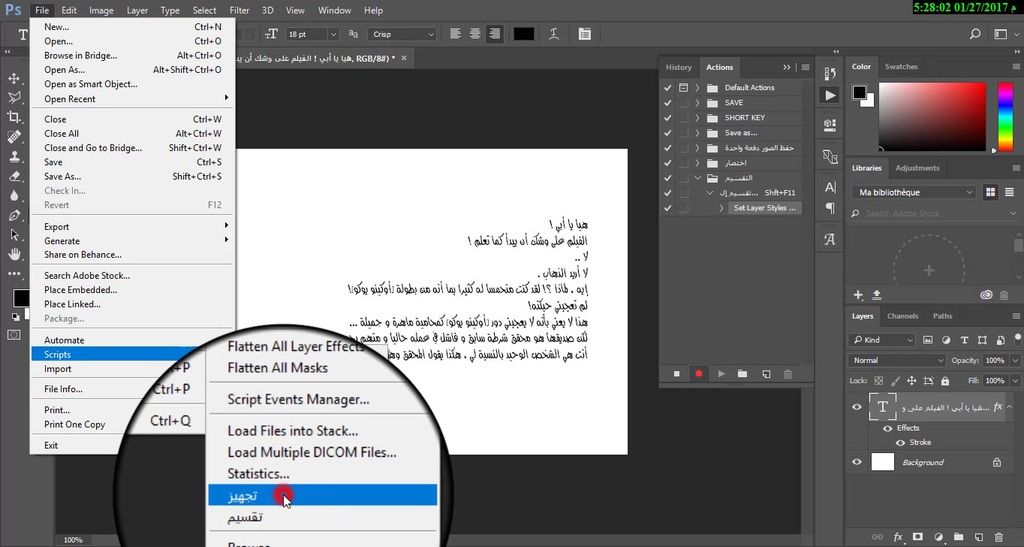1024x547 pixels.
Task: Switch to the Channels tab
Action: click(903, 316)
